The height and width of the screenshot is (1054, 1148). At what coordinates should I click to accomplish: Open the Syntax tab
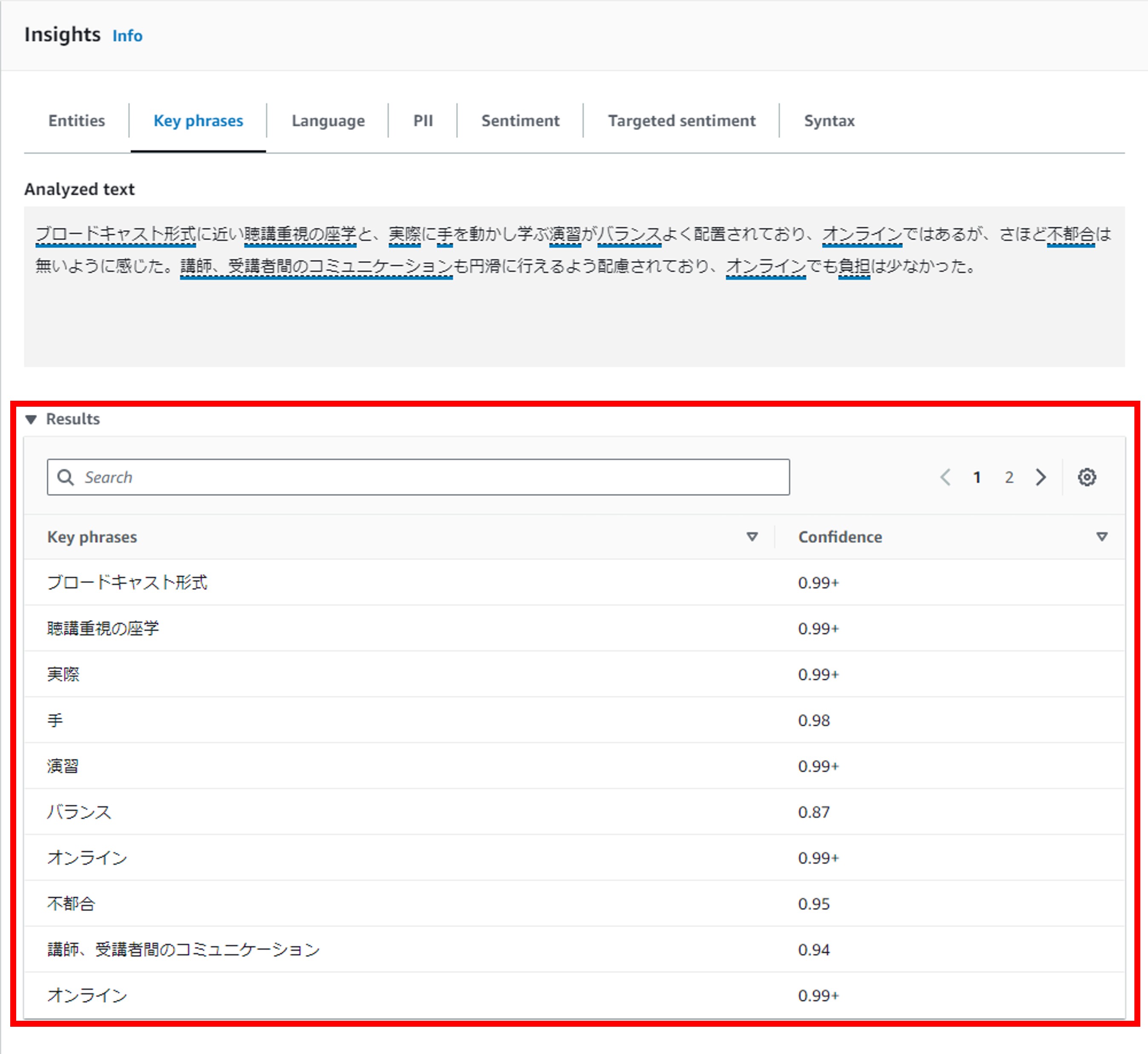(829, 121)
